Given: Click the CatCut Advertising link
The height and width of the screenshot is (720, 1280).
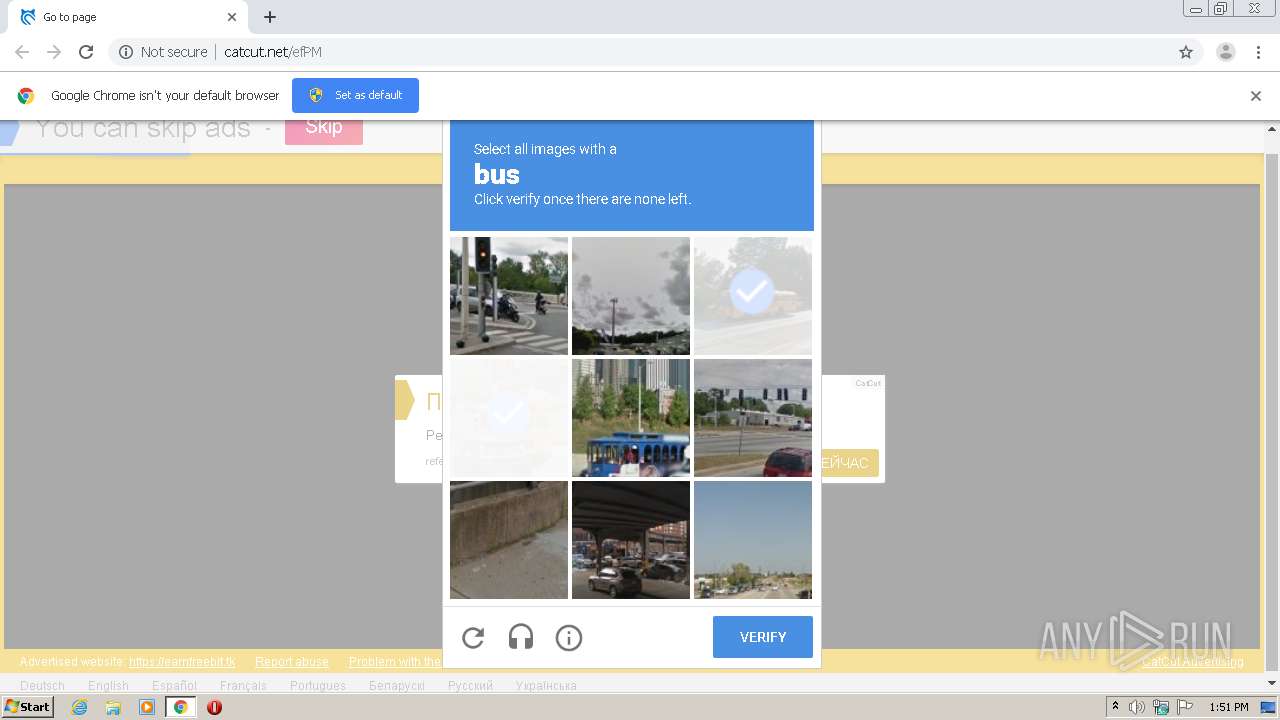Looking at the screenshot, I should [x=1193, y=662].
